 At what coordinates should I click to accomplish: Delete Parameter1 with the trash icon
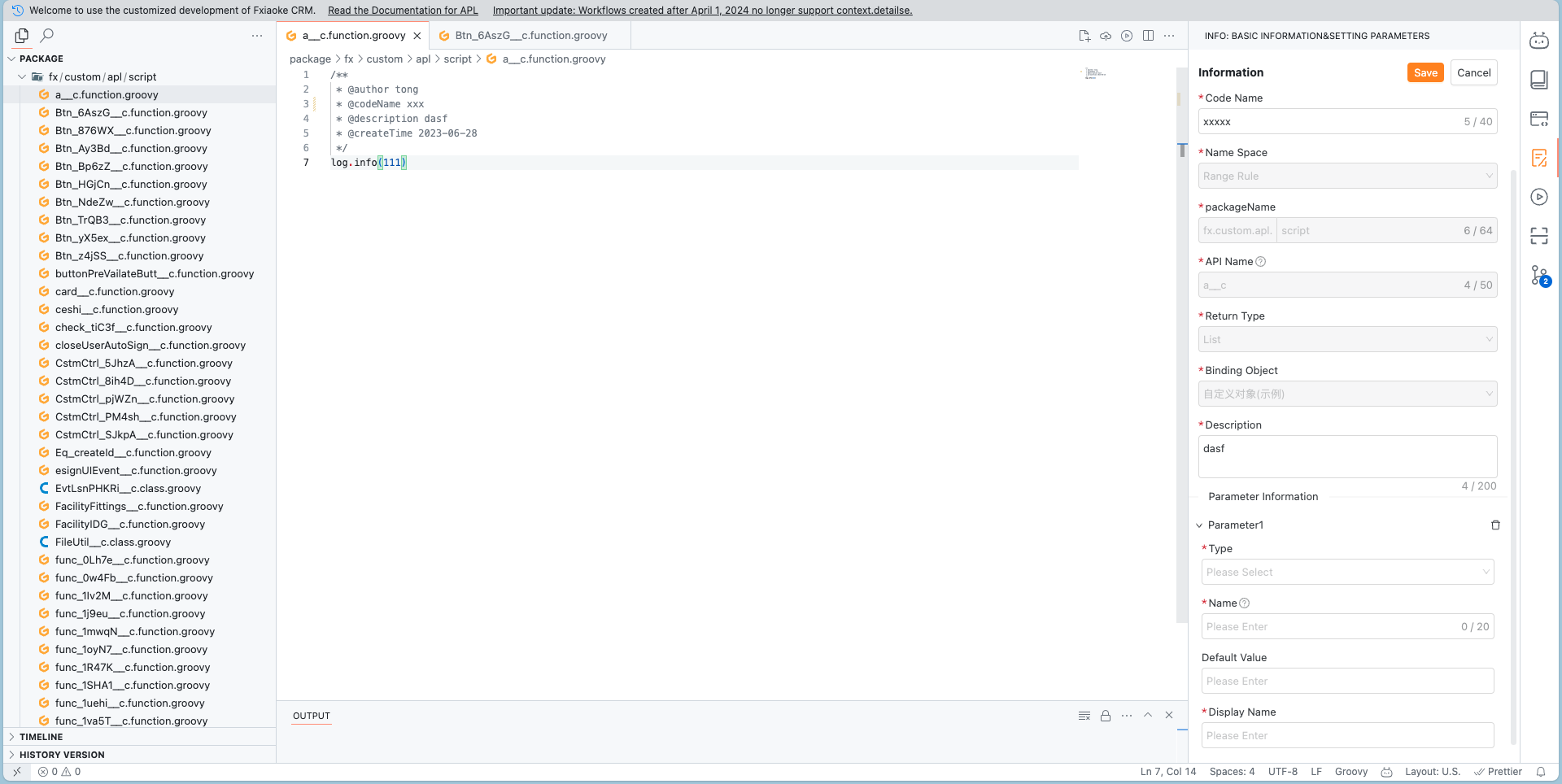pyautogui.click(x=1495, y=525)
